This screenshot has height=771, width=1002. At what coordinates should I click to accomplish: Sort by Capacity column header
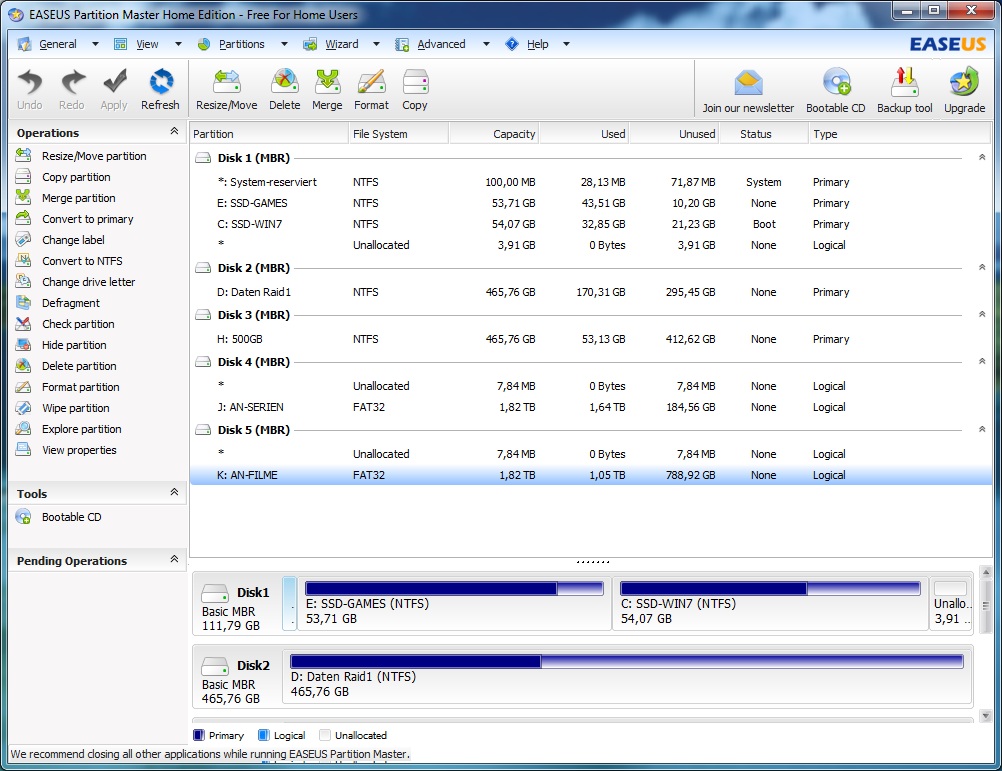[x=495, y=134]
